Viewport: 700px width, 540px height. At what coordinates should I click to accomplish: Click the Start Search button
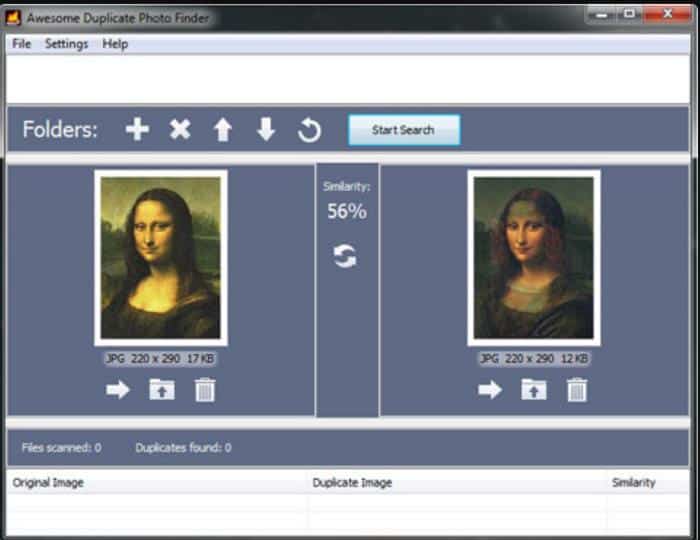tap(404, 130)
